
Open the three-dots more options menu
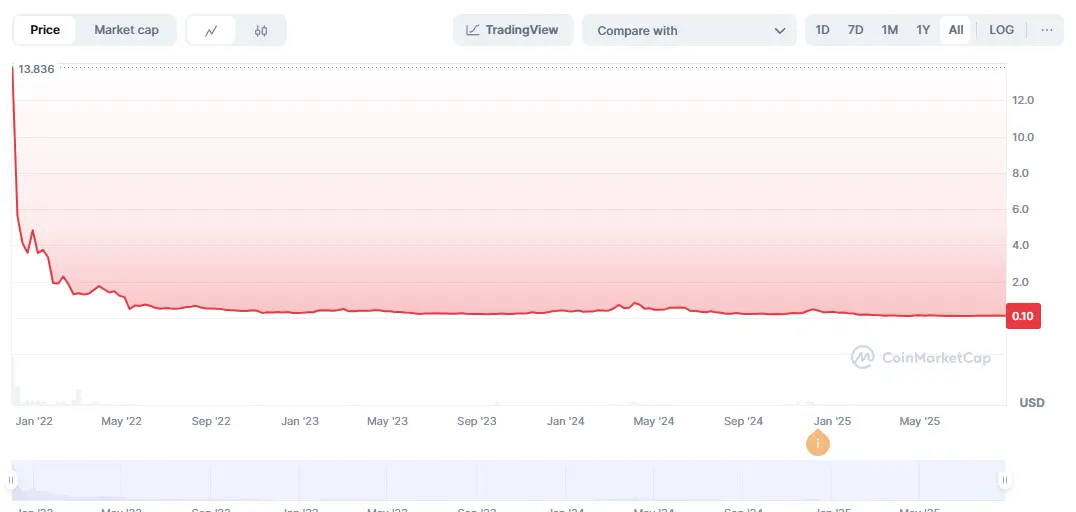[1046, 30]
